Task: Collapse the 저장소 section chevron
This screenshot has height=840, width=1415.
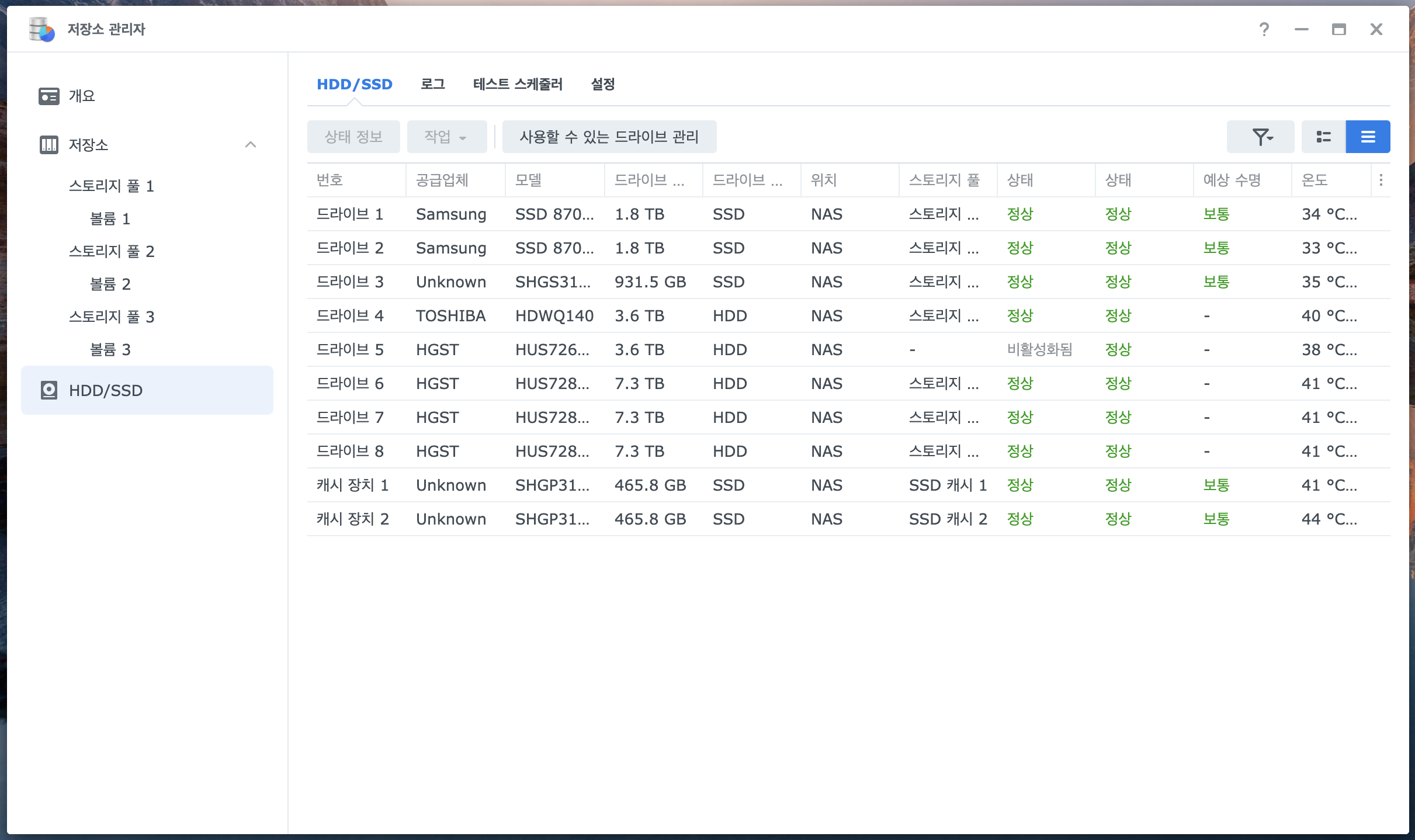Action: pos(251,144)
